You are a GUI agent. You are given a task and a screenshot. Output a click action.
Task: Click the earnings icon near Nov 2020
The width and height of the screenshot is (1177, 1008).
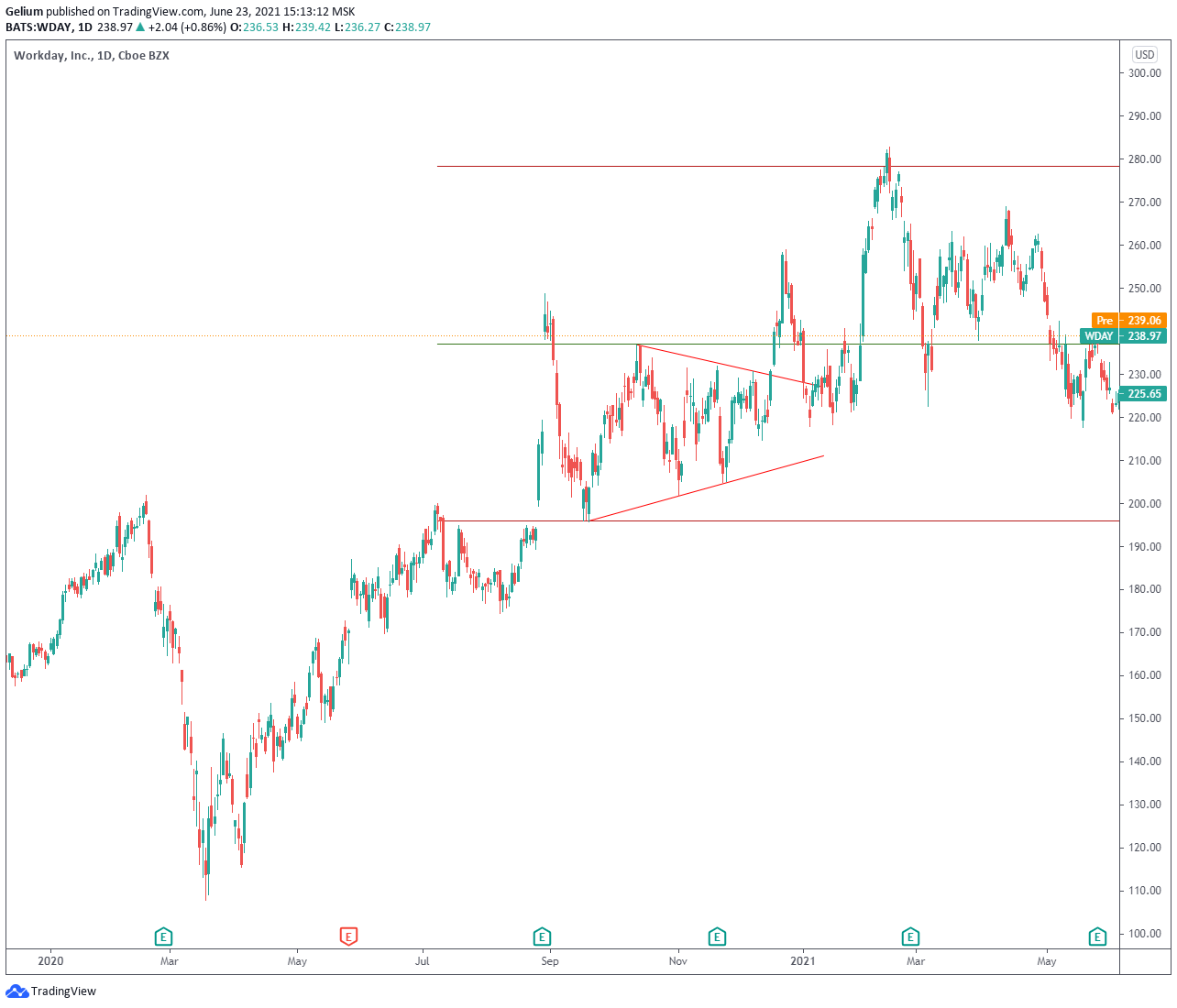717,937
